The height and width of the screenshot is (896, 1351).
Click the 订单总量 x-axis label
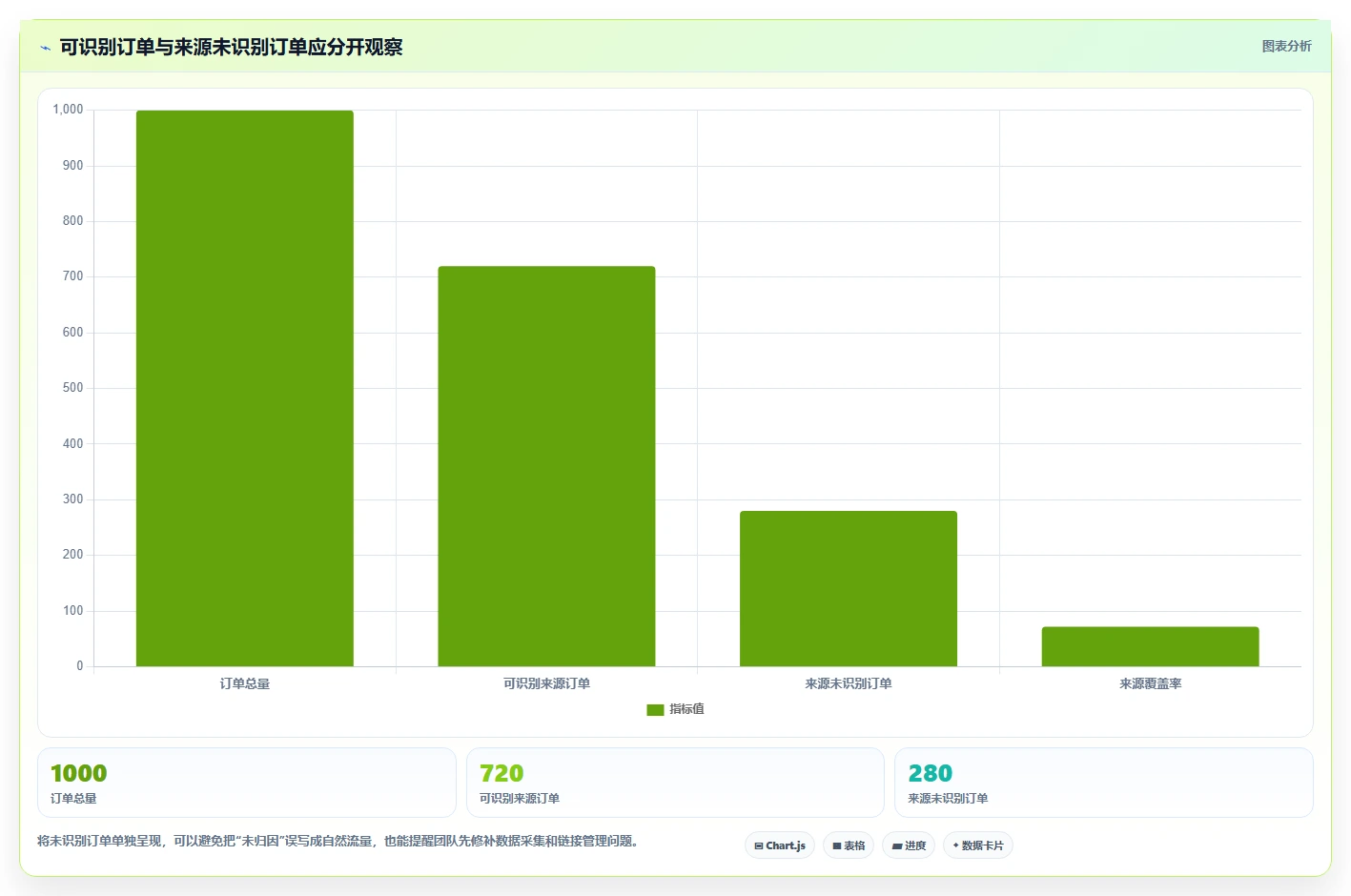(x=245, y=683)
